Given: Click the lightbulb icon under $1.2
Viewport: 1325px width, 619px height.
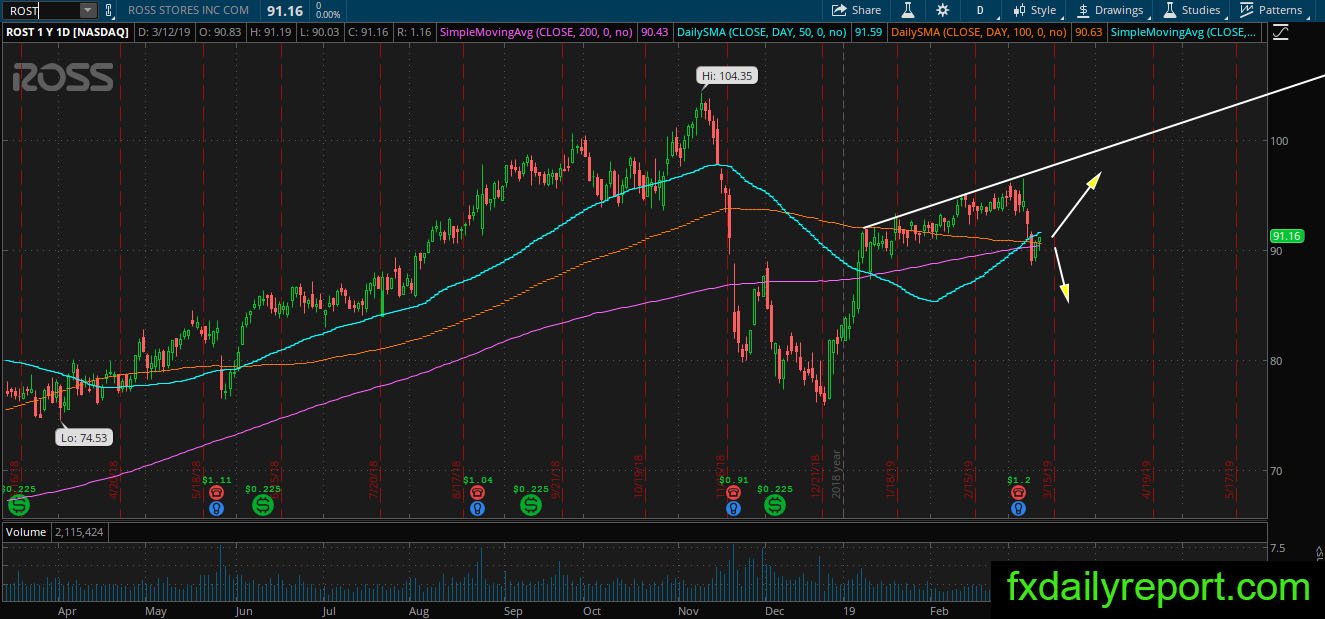Looking at the screenshot, I should click(x=1017, y=508).
